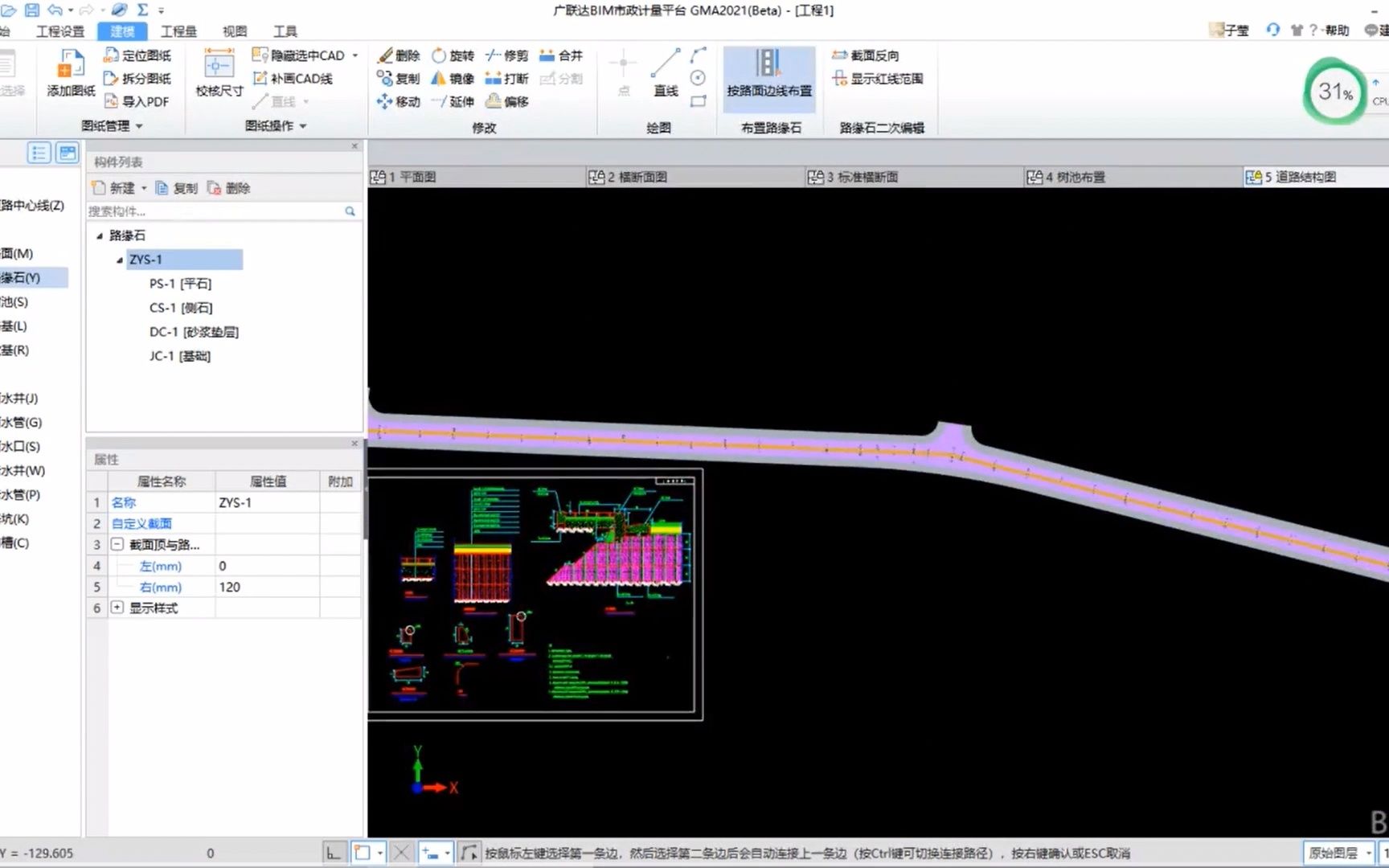Click the 导入PDF import tool
This screenshot has height=868, width=1389.
tap(137, 102)
